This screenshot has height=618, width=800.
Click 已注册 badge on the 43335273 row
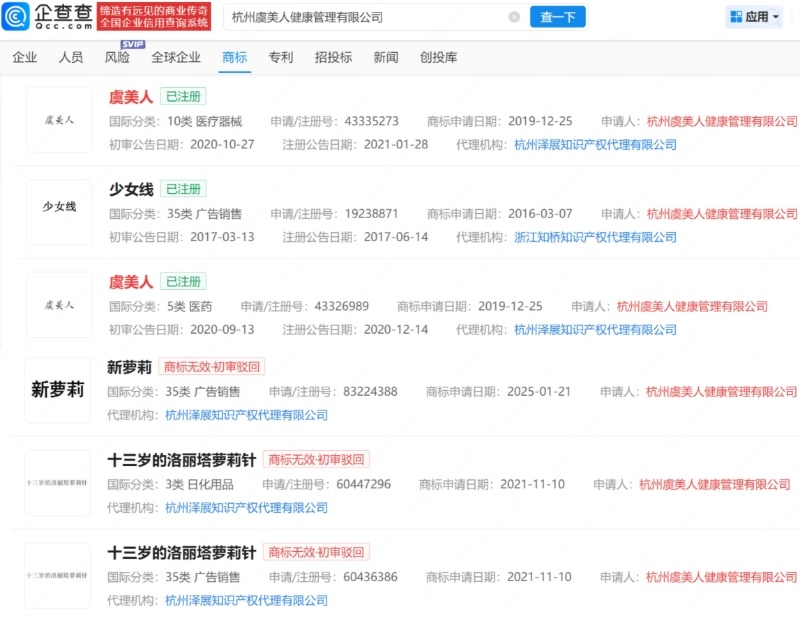point(183,96)
